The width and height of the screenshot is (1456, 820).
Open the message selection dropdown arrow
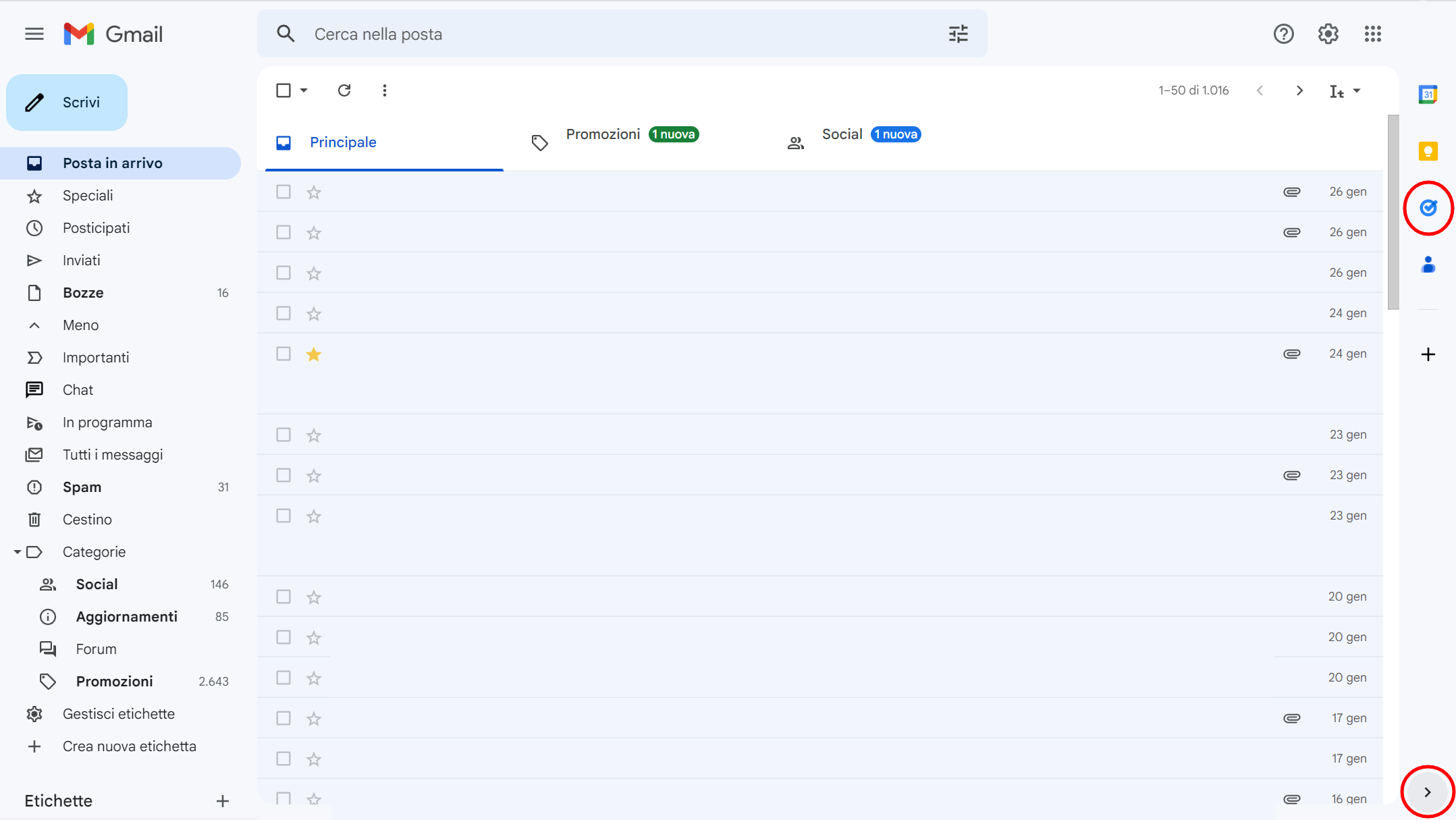tap(305, 90)
